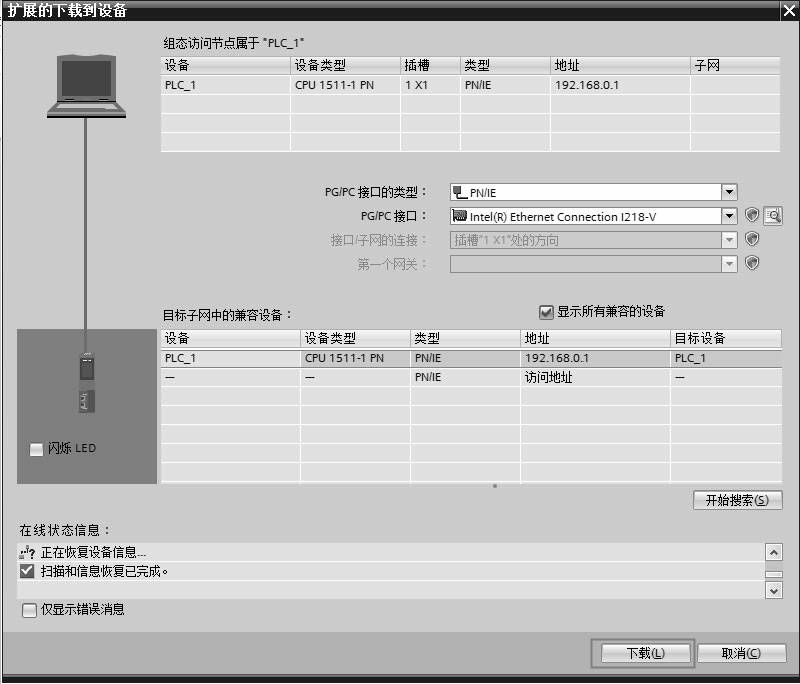This screenshot has height=684, width=800.
Task: Click the Intel(R) Ethernet Connection I218-V combo box
Action: click(593, 216)
